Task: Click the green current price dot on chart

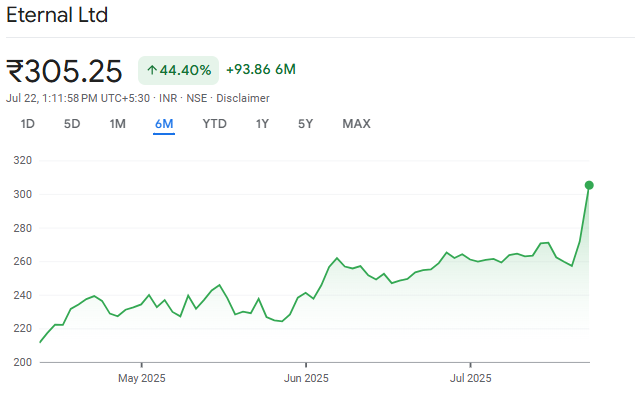Action: coord(589,185)
